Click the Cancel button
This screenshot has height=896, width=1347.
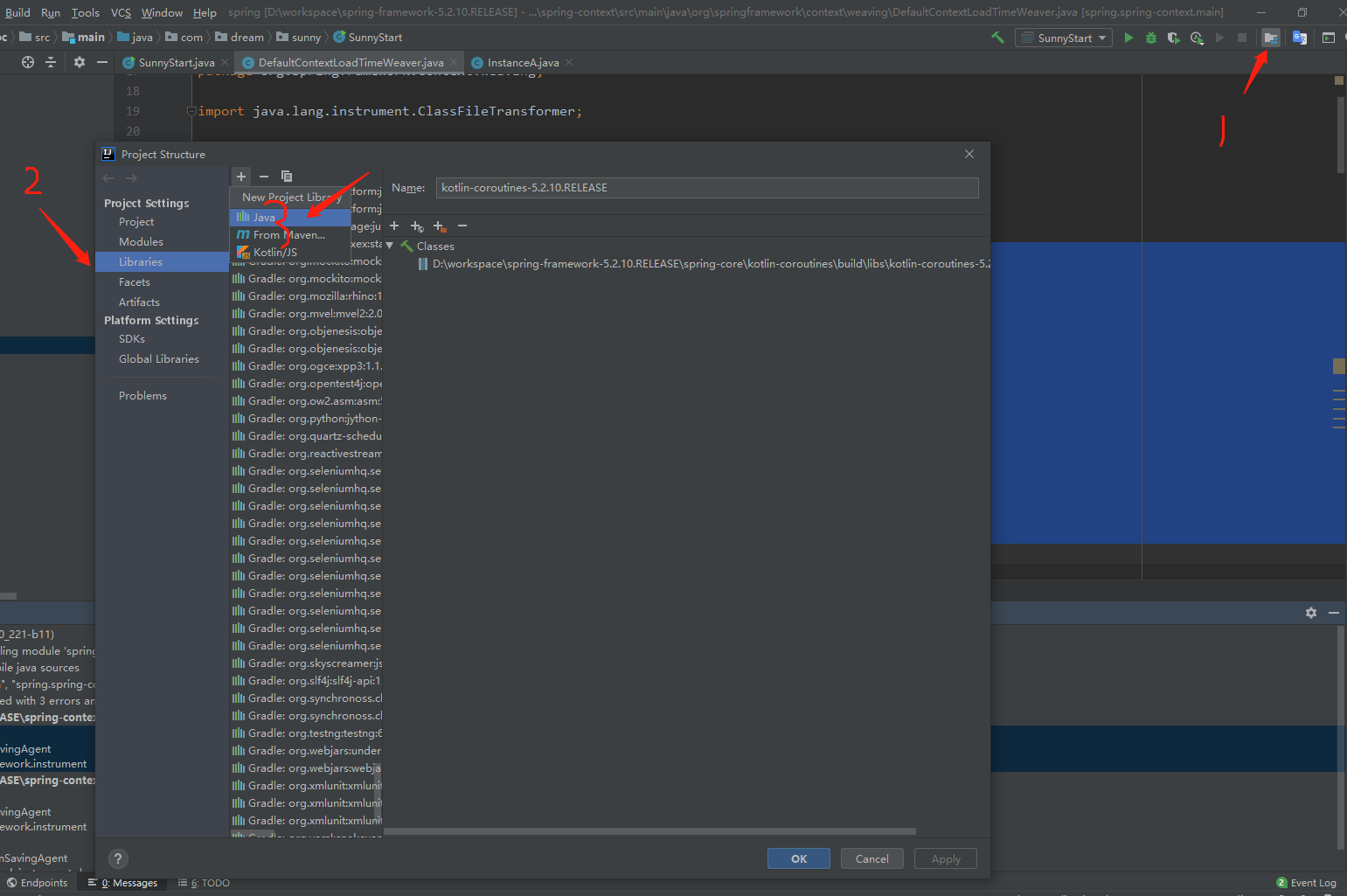click(872, 858)
